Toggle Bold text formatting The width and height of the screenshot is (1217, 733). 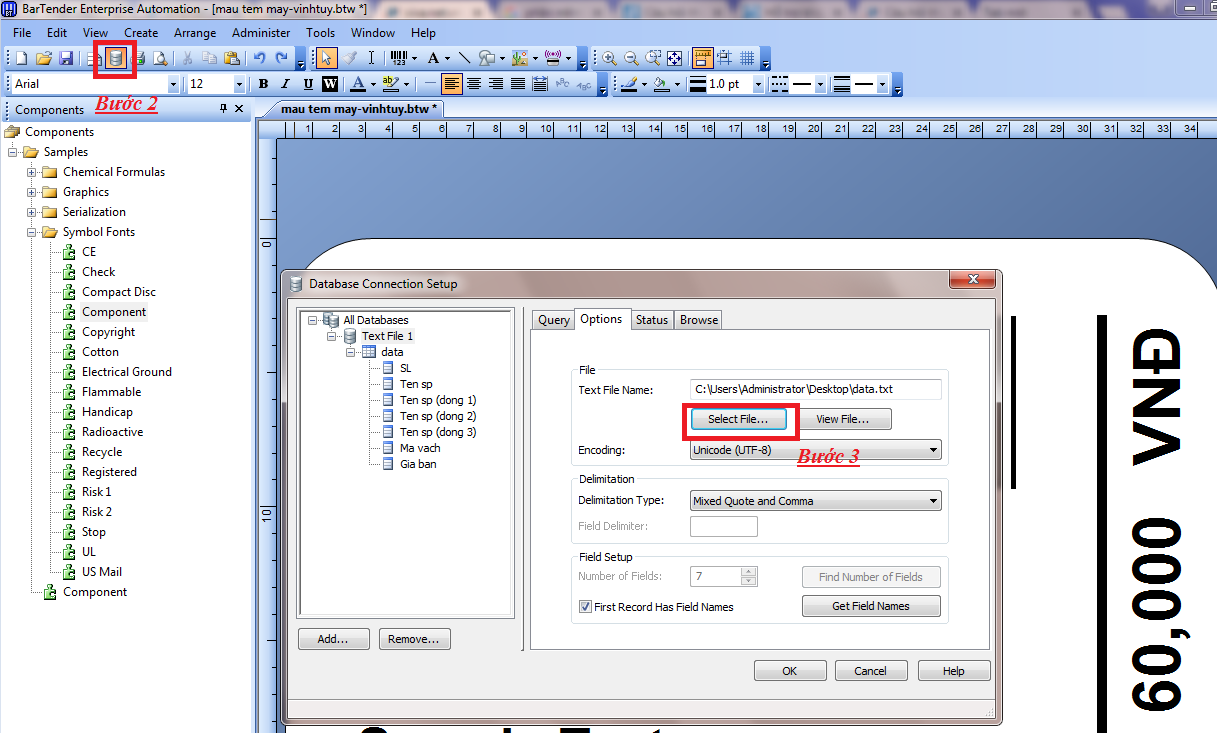pyautogui.click(x=264, y=84)
